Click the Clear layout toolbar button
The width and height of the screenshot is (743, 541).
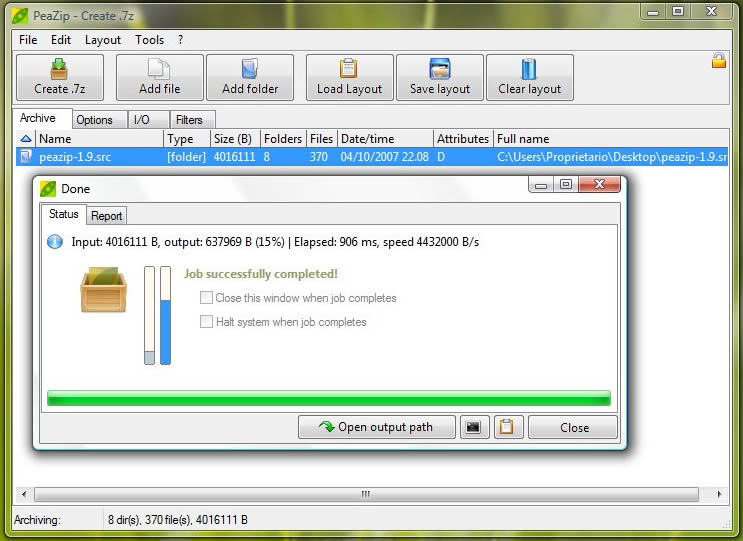530,77
